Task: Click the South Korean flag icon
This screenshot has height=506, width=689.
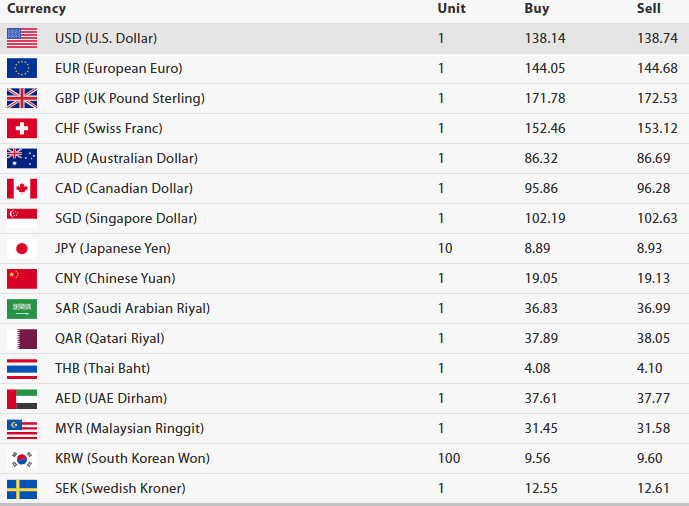Action: pos(22,458)
